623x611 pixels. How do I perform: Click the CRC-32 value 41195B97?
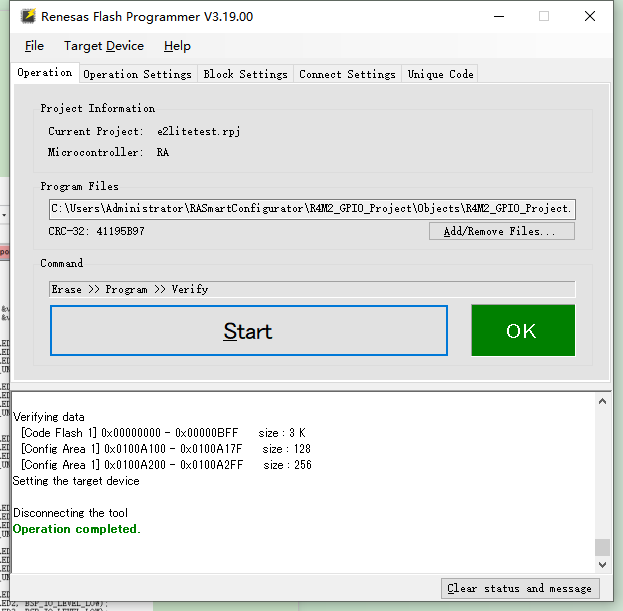tap(120, 231)
